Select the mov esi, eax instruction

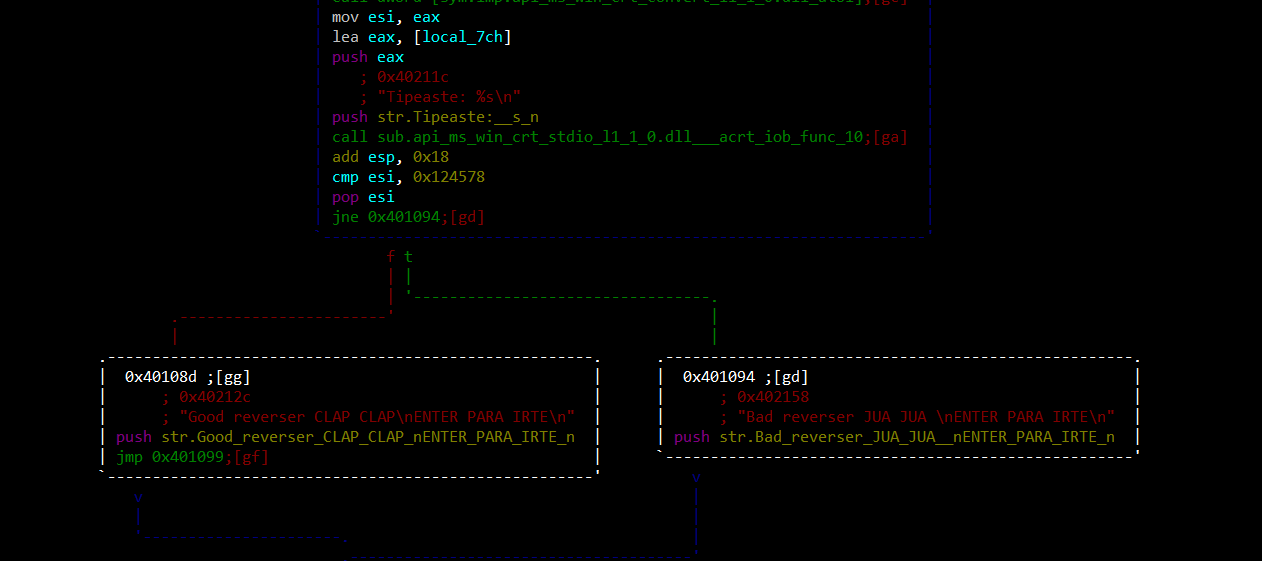tap(385, 17)
